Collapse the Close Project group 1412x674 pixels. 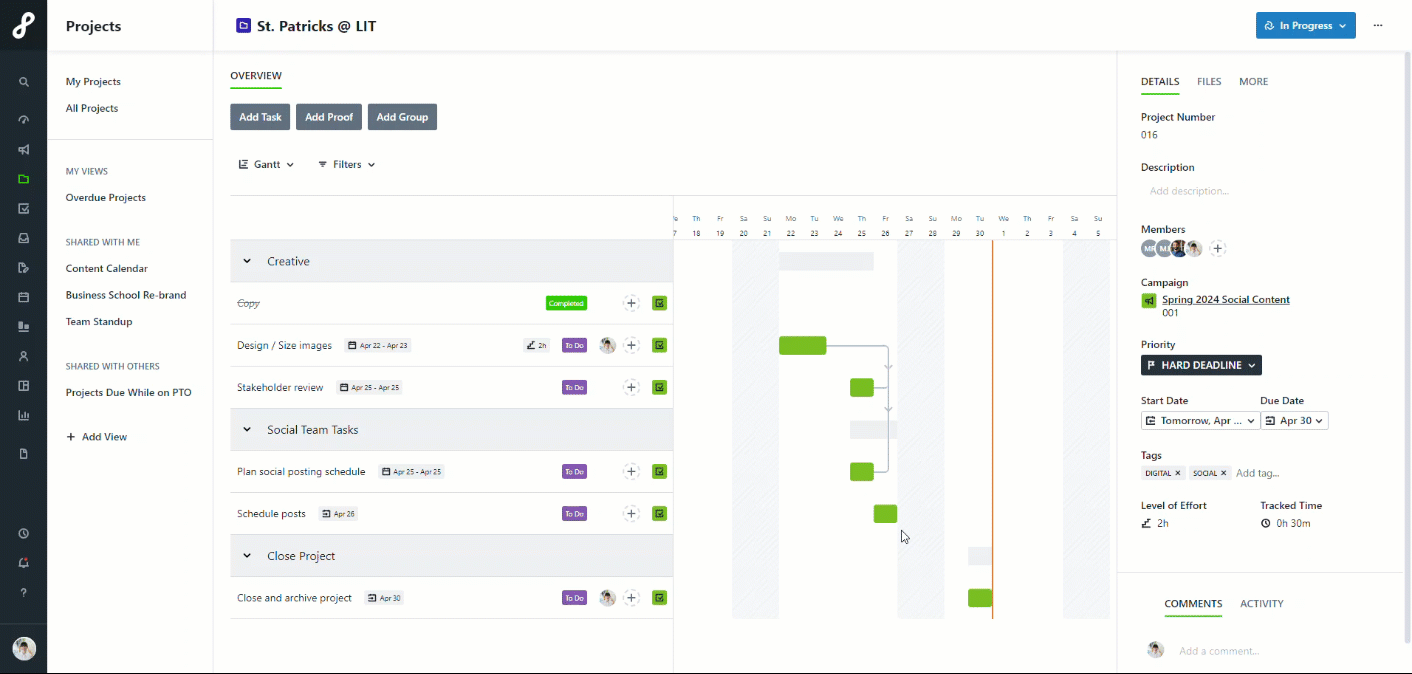click(247, 556)
